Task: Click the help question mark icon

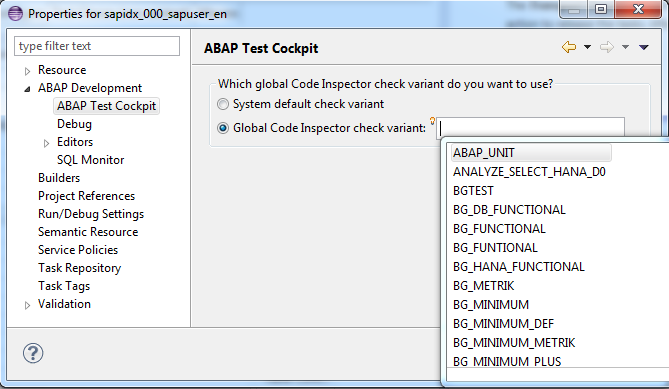Action: [x=33, y=353]
